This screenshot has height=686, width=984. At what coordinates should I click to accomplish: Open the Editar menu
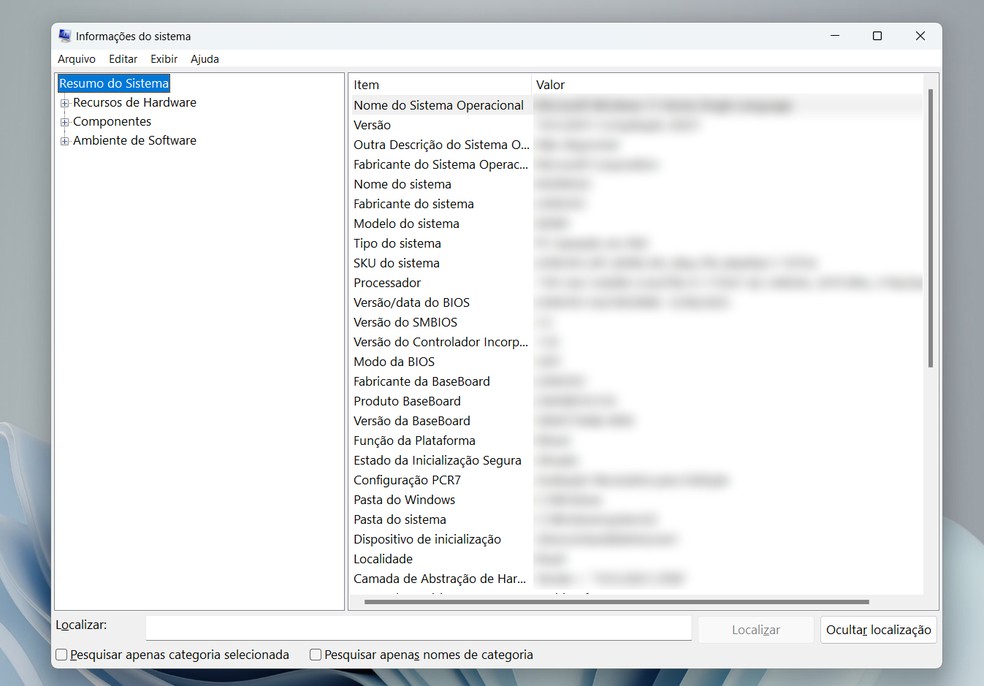122,59
